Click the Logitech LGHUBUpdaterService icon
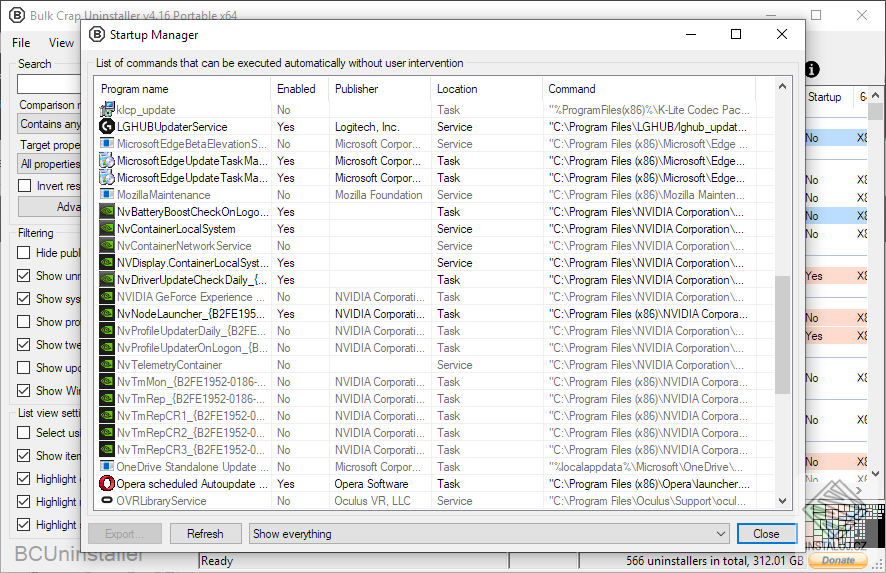This screenshot has width=886, height=573. pos(107,127)
